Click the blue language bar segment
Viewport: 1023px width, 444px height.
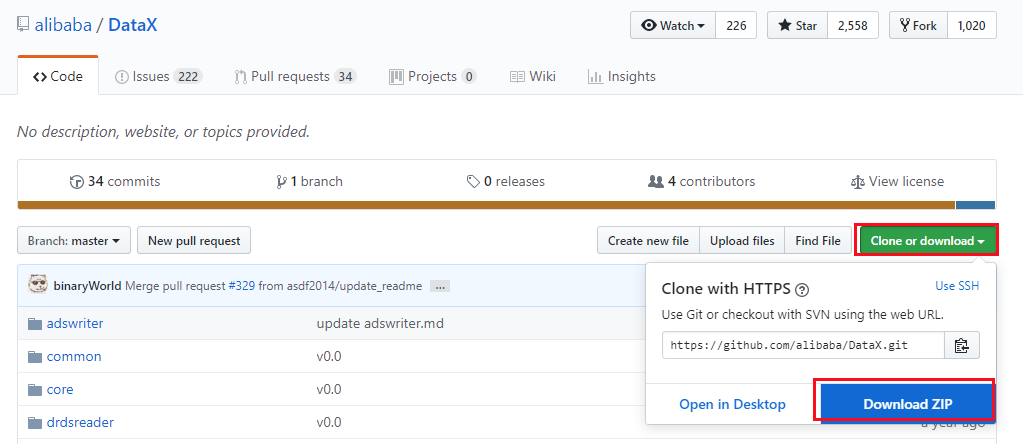pos(975,205)
